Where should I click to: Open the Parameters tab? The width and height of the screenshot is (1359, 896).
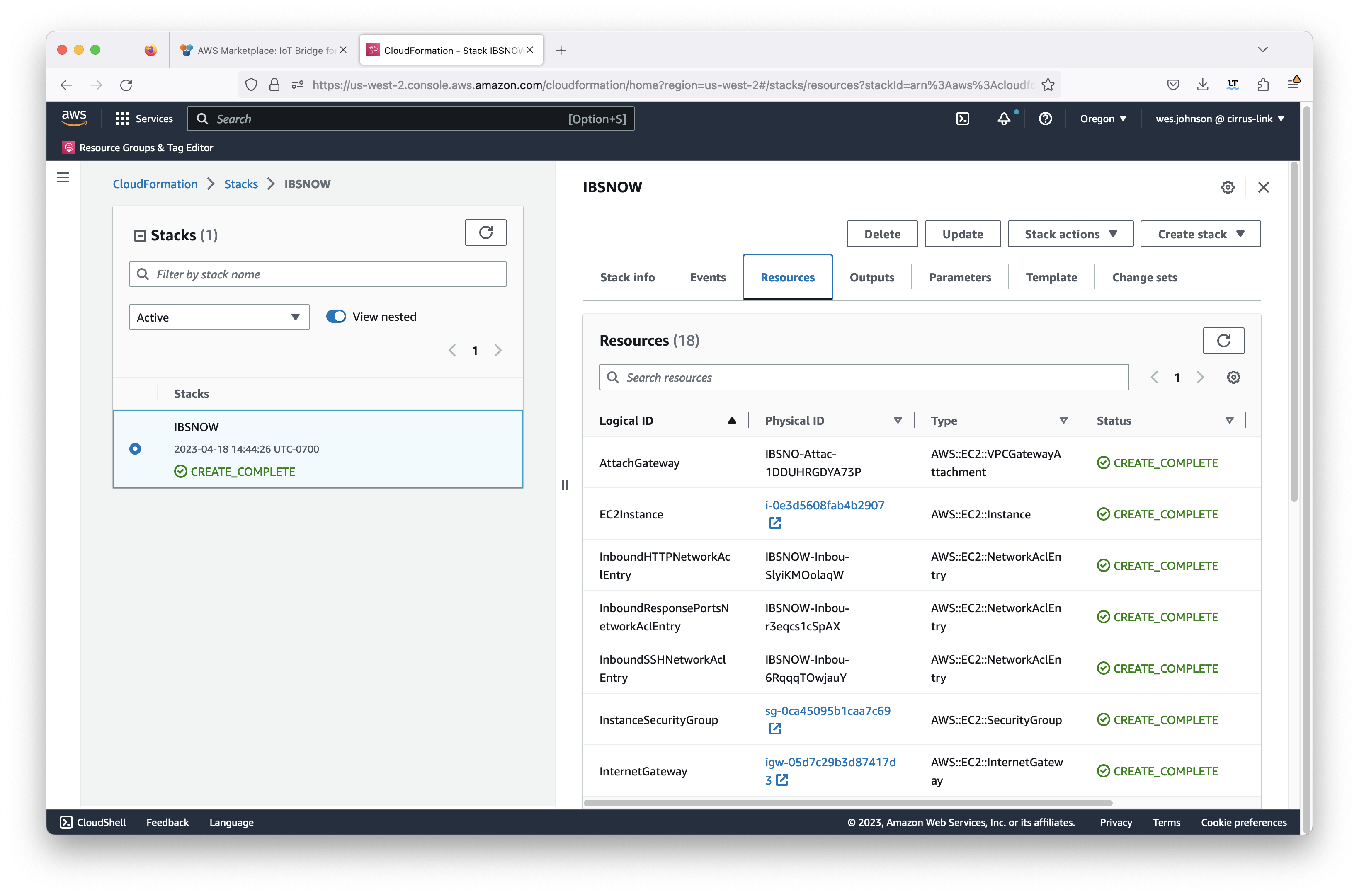tap(959, 278)
